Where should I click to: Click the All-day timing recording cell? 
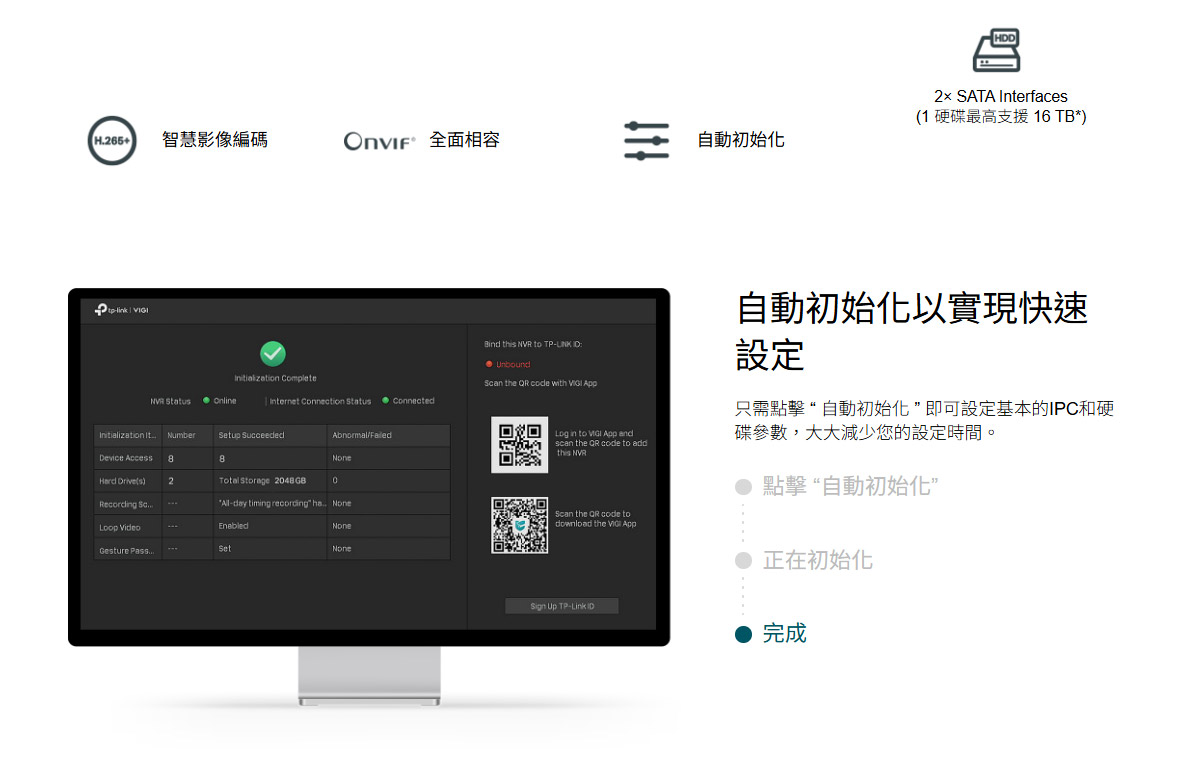(272, 503)
